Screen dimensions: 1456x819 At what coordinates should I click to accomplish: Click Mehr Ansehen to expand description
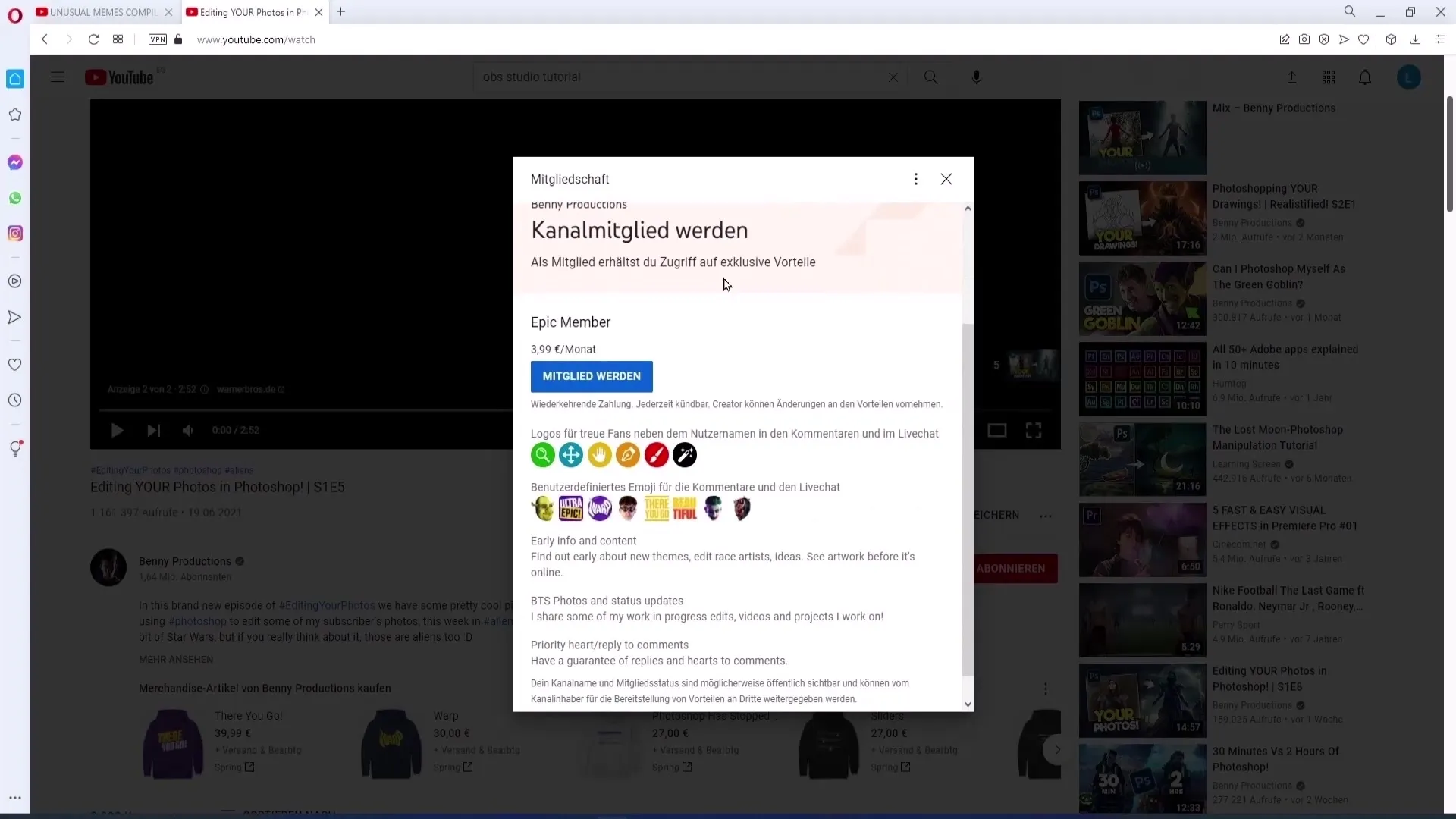[176, 659]
